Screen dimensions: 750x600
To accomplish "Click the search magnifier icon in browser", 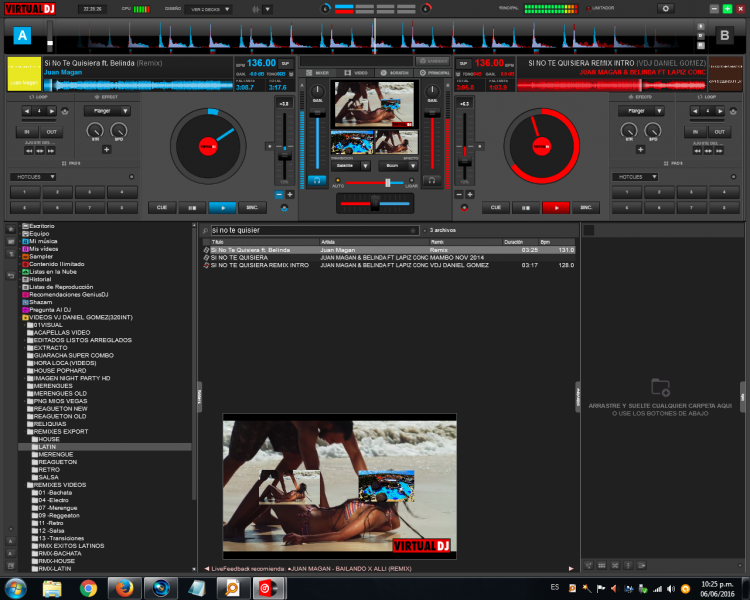I will (x=206, y=231).
